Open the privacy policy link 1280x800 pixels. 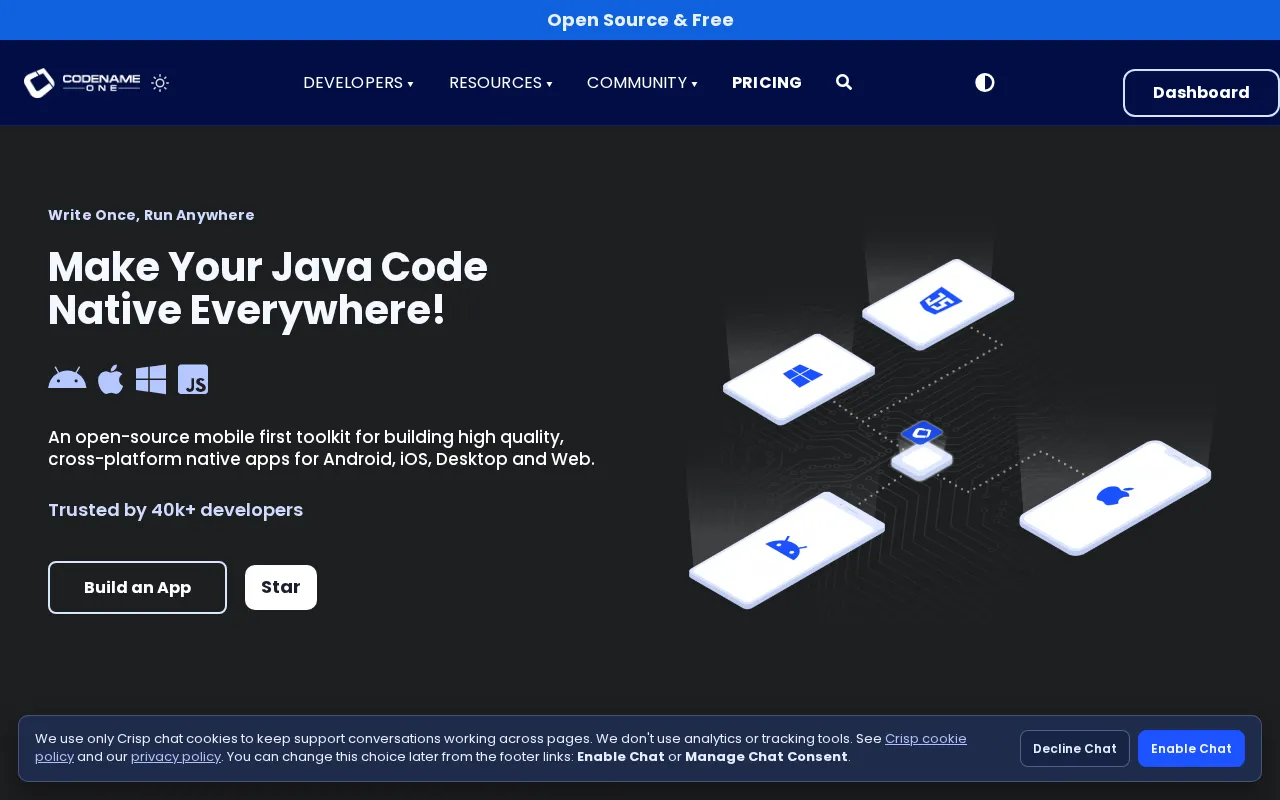click(176, 757)
